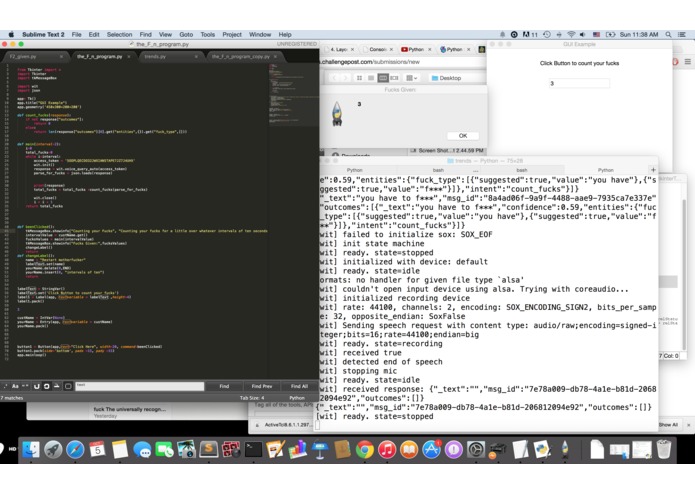Click Show All in downloads bar
This screenshot has height=494, width=695.
click(668, 424)
